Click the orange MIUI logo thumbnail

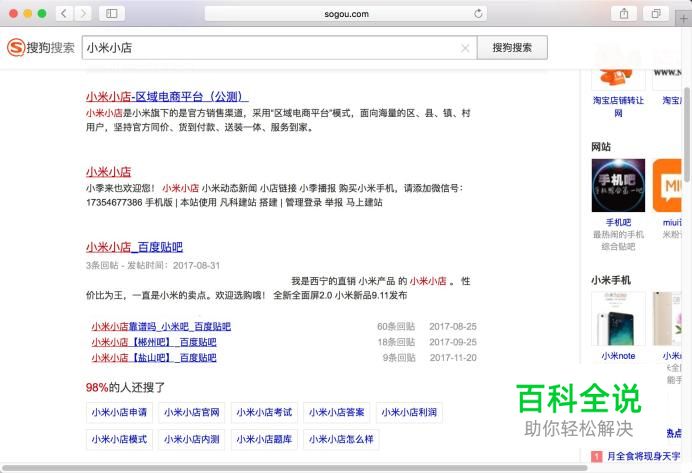point(667,185)
